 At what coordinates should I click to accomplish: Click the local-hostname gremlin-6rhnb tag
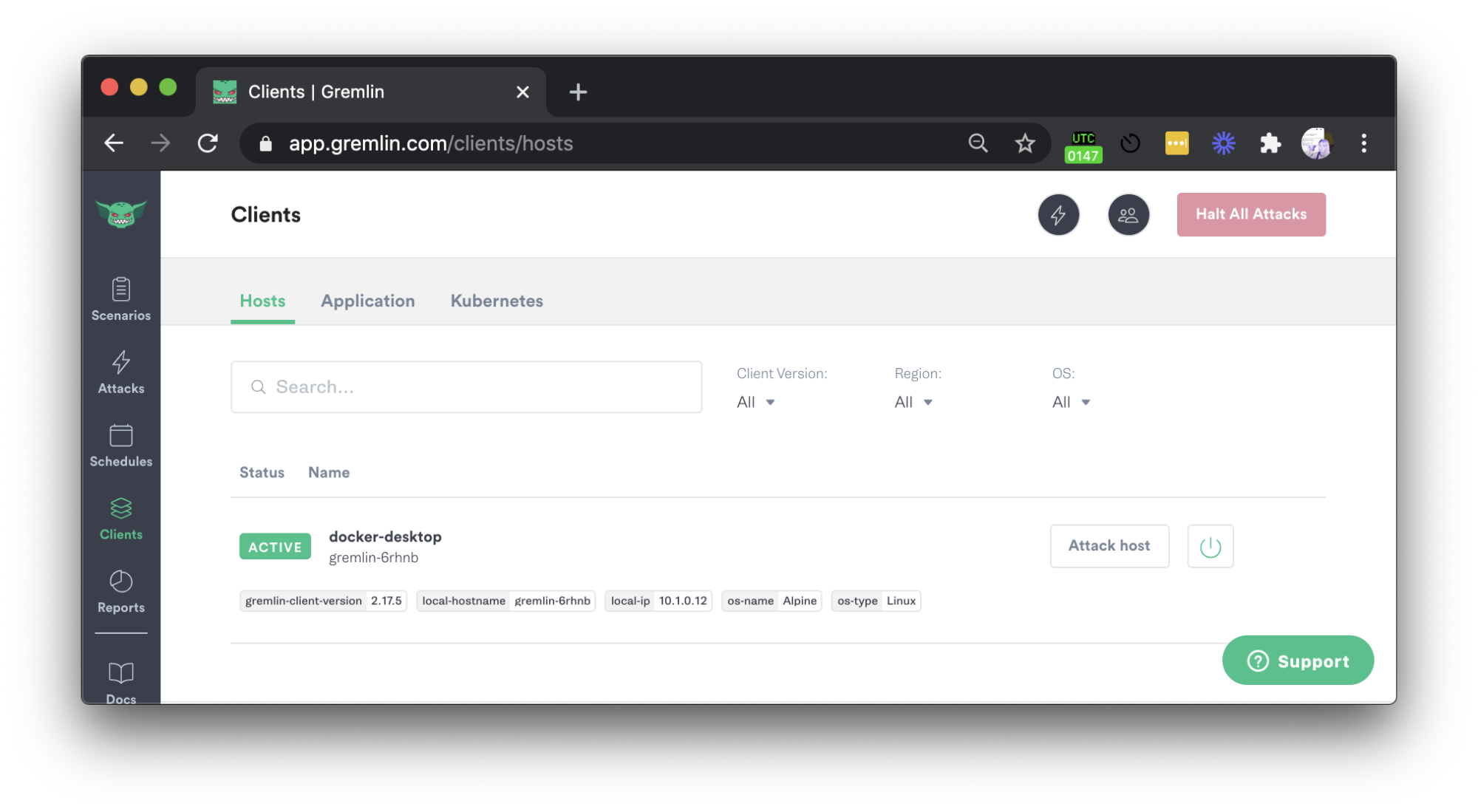[506, 601]
